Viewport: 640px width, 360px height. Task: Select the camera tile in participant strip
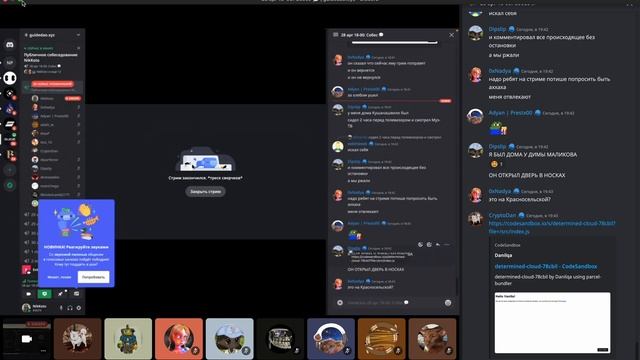click(26, 339)
